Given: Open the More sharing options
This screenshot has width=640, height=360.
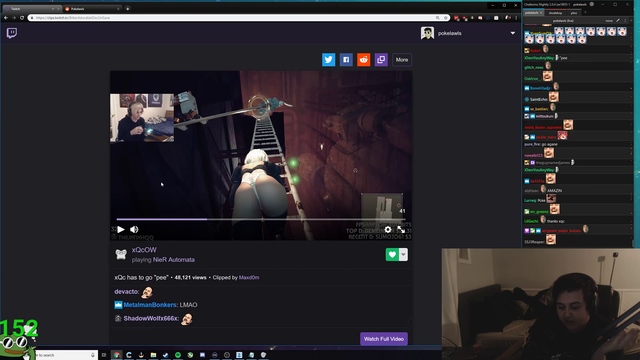Looking at the screenshot, I should 402,60.
